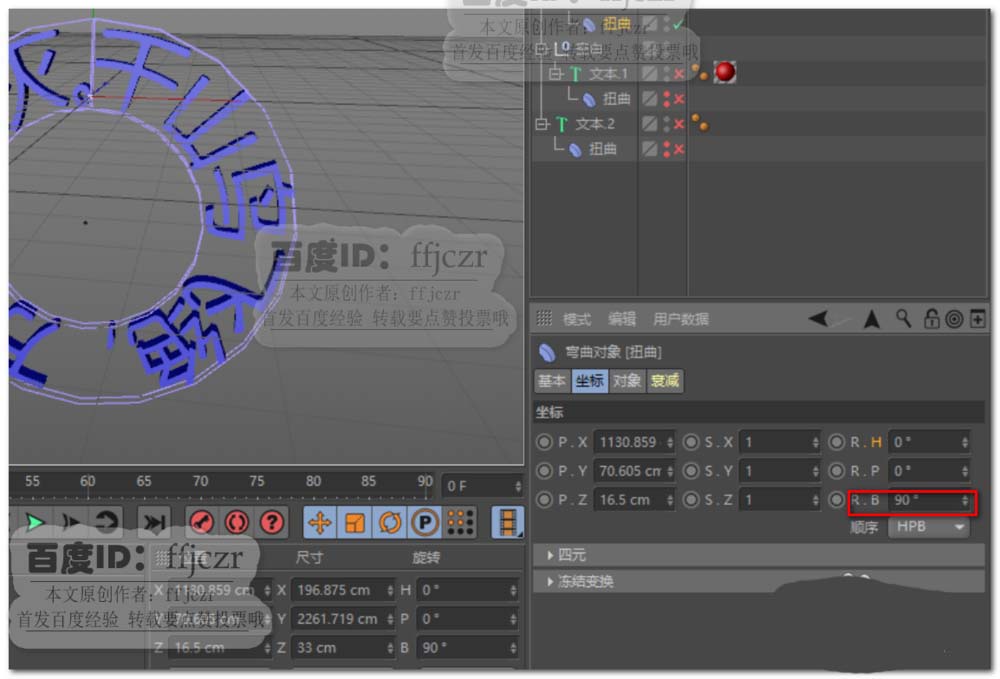Click the new attribute manager plus icon

(x=977, y=318)
